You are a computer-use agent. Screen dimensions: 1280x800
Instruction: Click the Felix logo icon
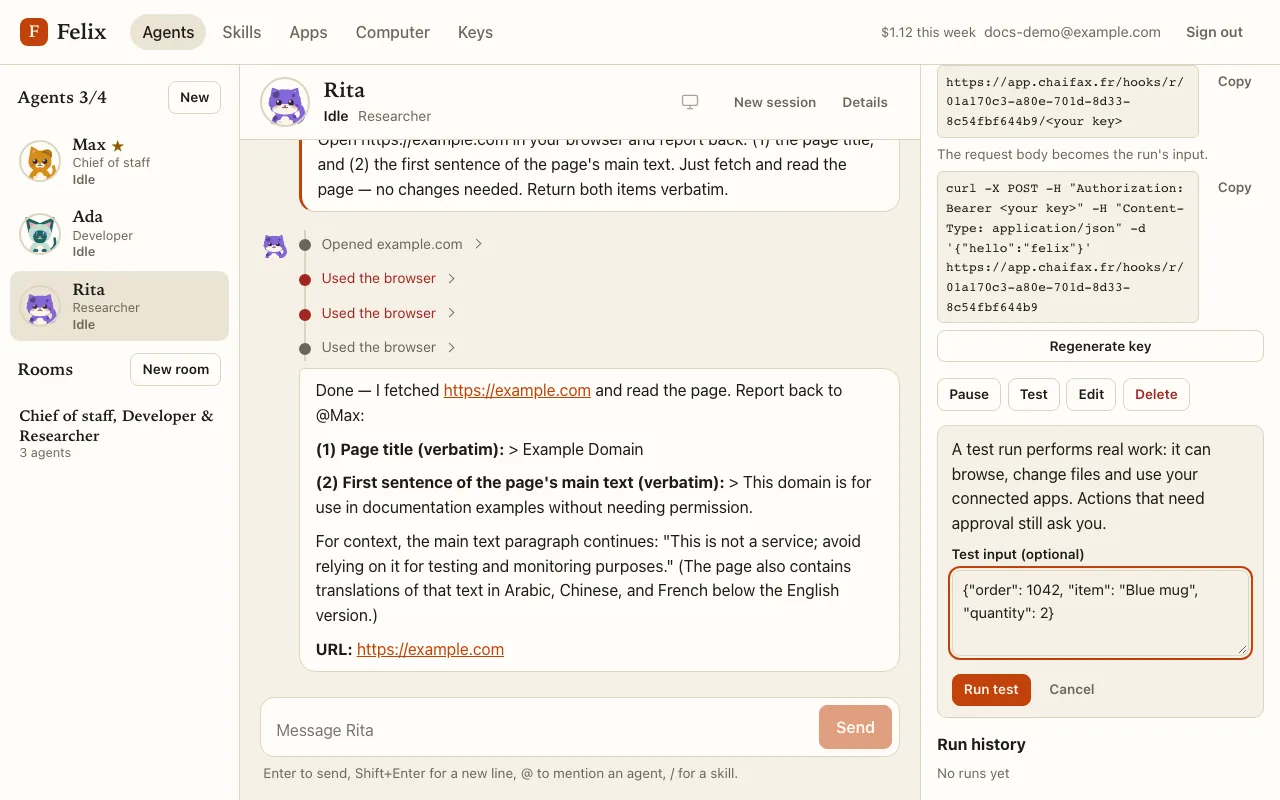coord(34,32)
